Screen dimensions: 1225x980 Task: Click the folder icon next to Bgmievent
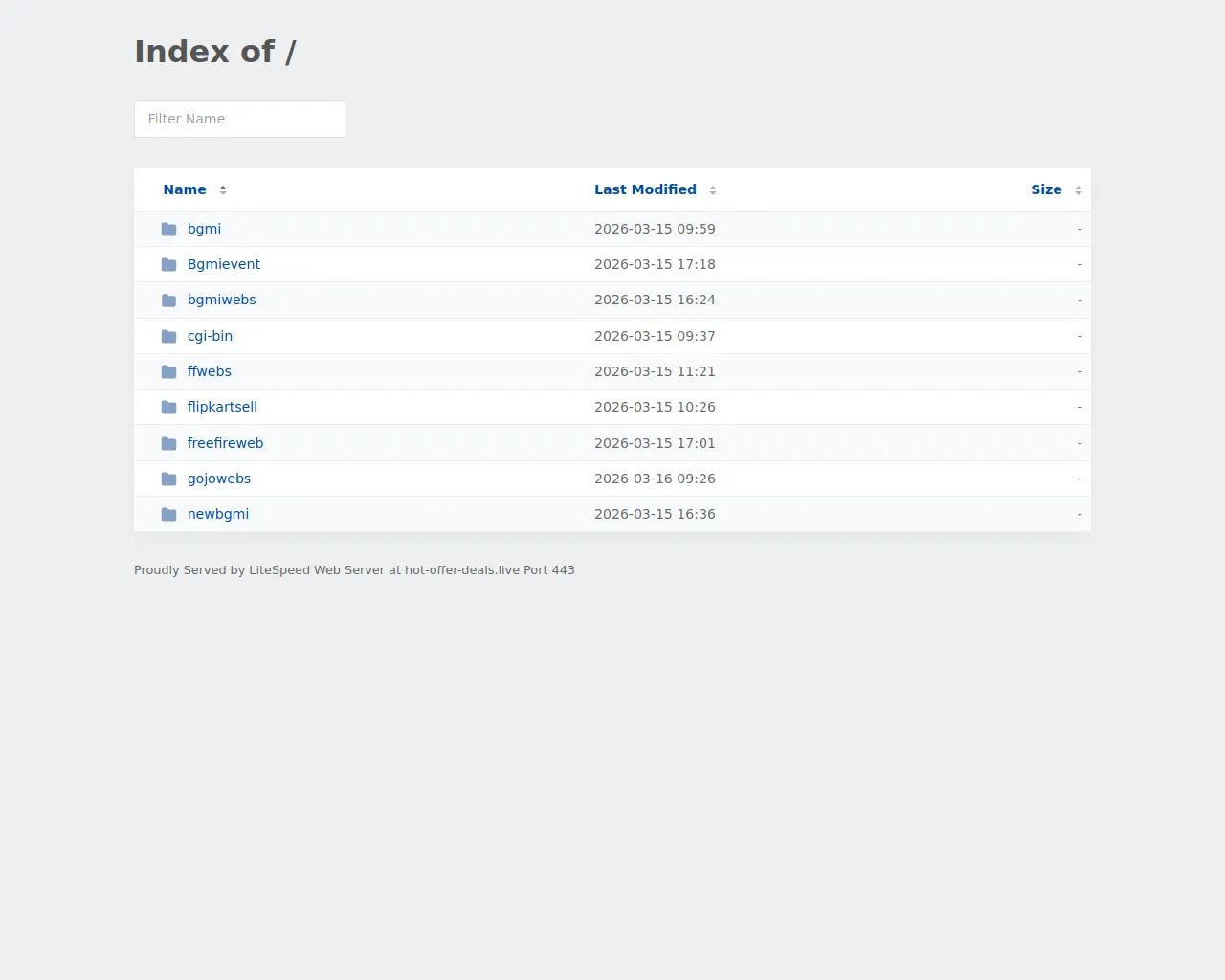click(x=168, y=265)
